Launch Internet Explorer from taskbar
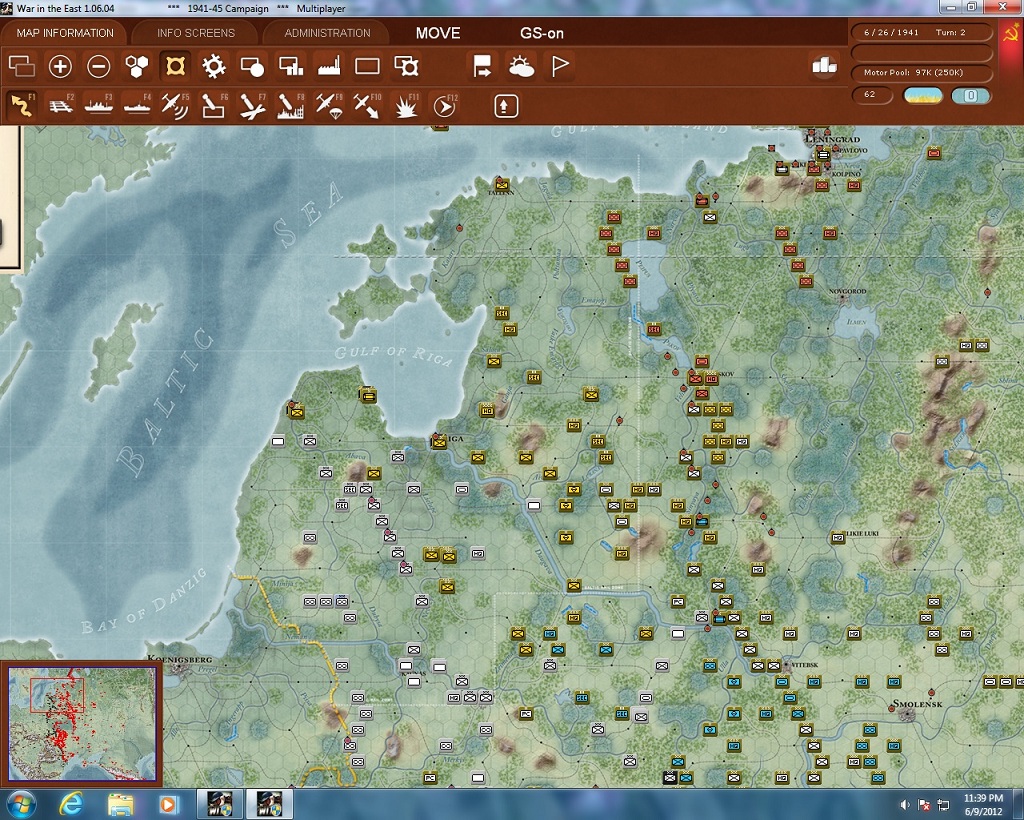Screen dimensions: 1024x820 71,804
